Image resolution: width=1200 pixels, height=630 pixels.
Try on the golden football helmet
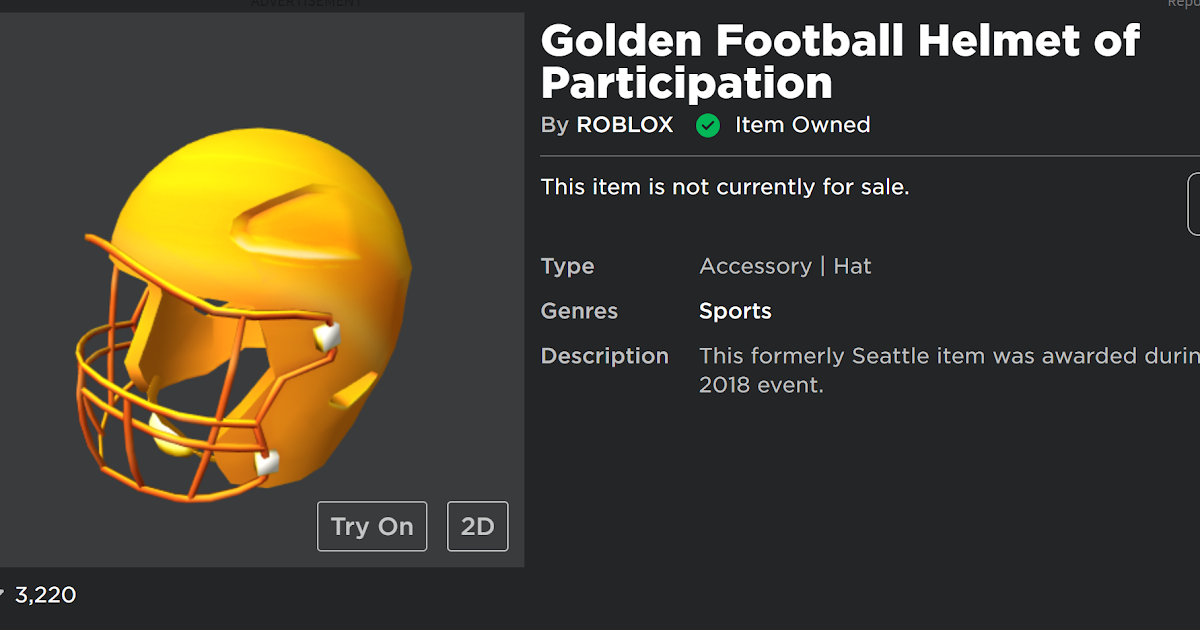[x=372, y=526]
